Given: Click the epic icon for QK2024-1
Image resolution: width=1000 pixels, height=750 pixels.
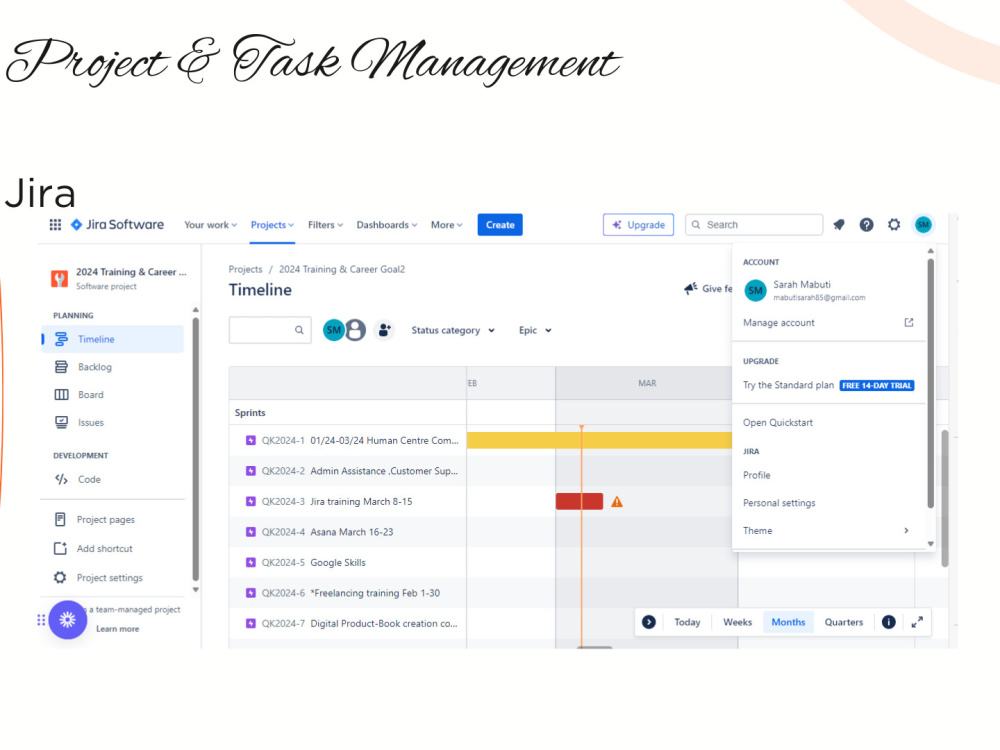Looking at the screenshot, I should pyautogui.click(x=251, y=440).
